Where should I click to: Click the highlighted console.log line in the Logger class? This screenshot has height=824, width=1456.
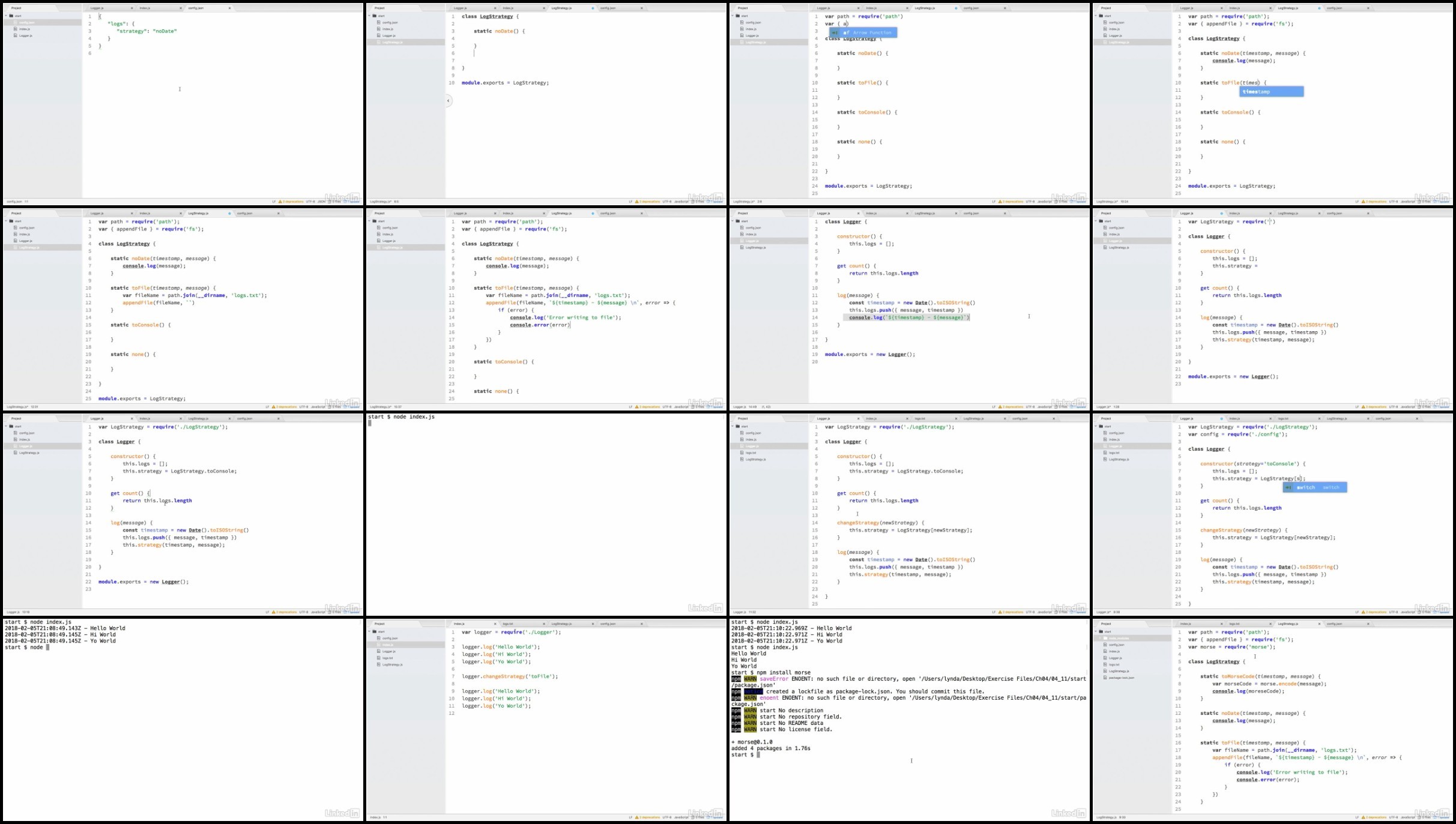(x=907, y=317)
